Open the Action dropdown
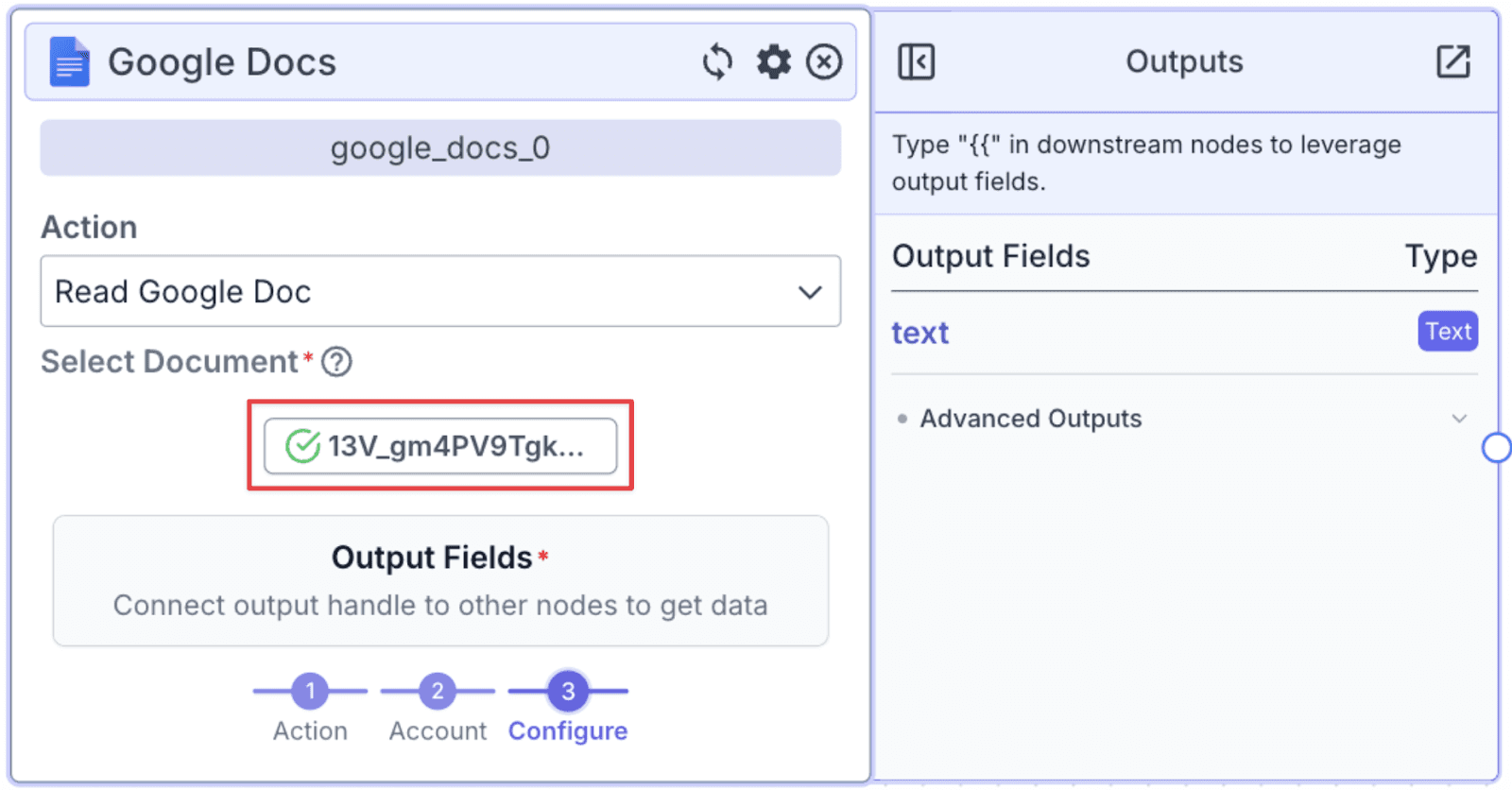1512x790 pixels. click(x=440, y=291)
